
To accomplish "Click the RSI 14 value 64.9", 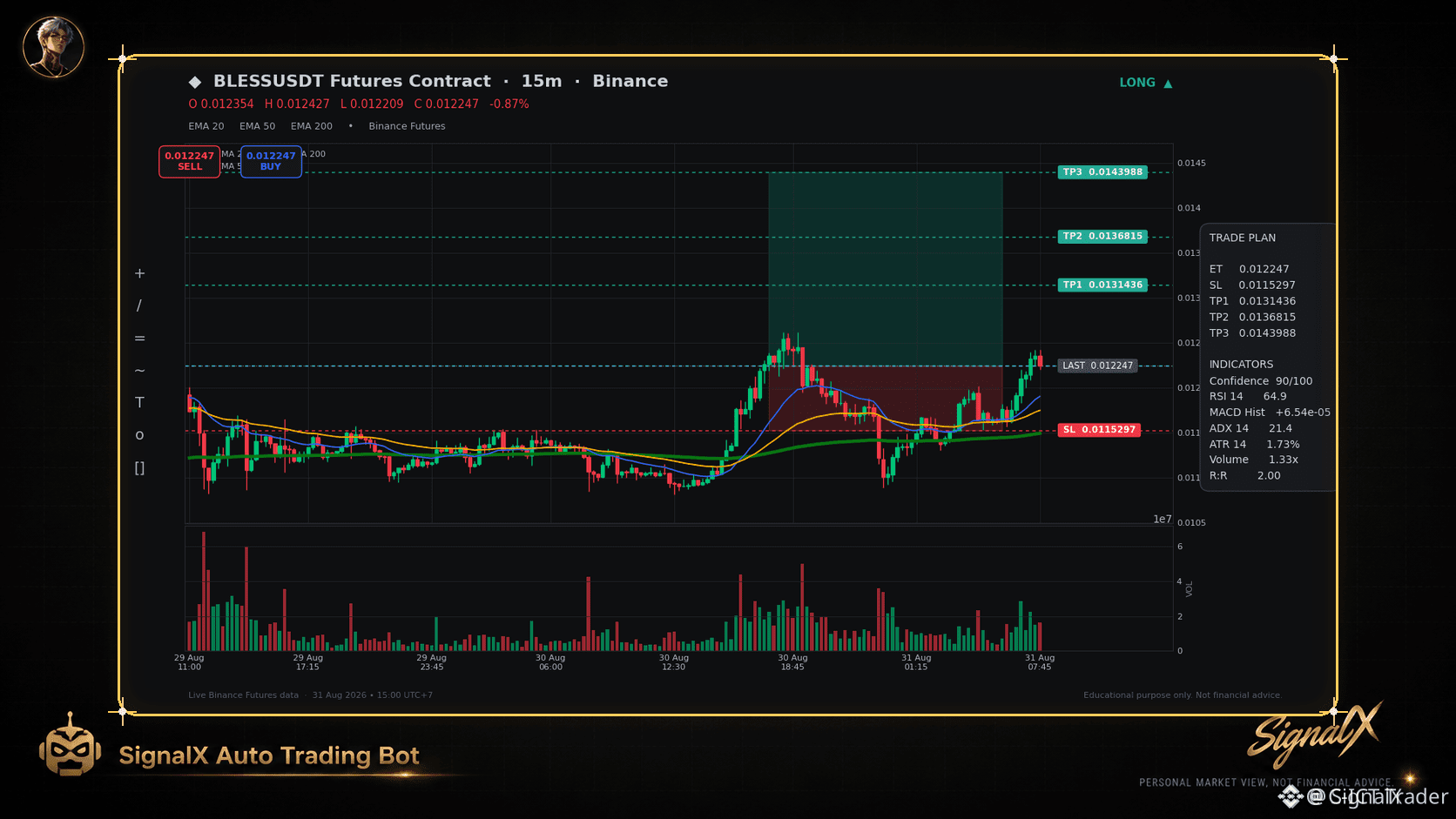I will (1275, 397).
